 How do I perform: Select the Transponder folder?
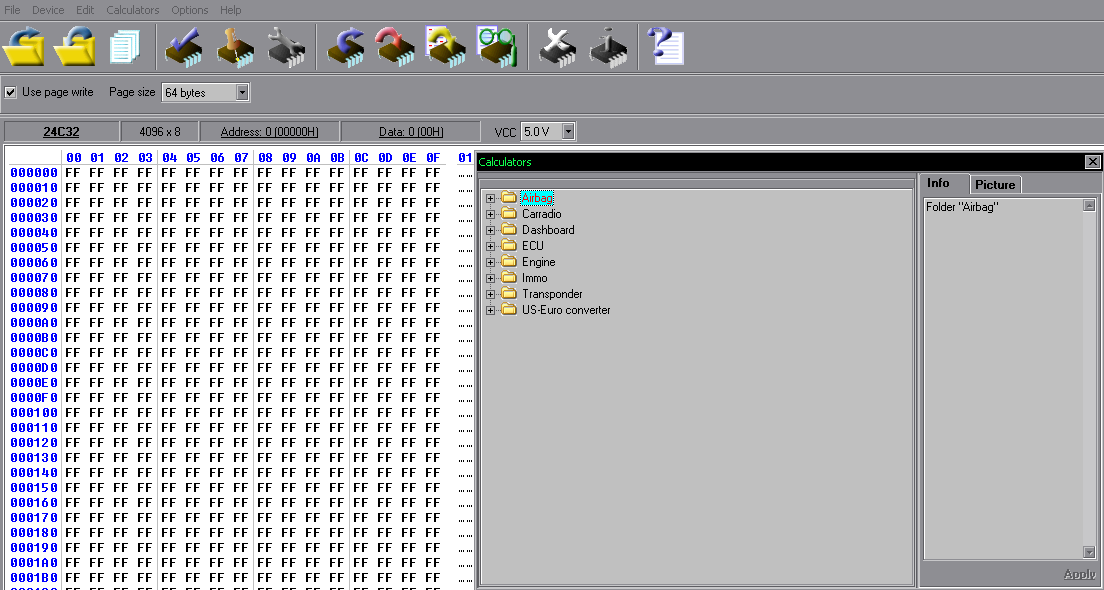click(x=551, y=294)
